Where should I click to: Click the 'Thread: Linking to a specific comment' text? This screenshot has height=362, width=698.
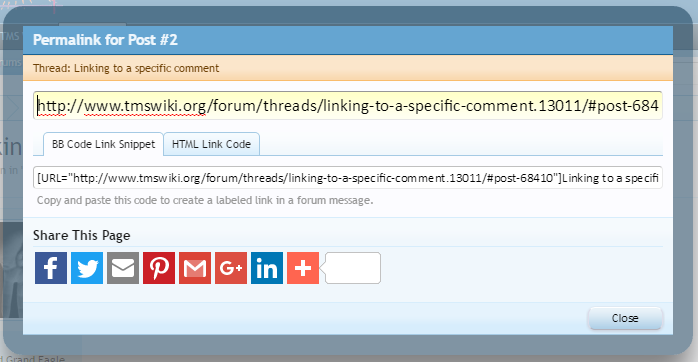(x=126, y=68)
